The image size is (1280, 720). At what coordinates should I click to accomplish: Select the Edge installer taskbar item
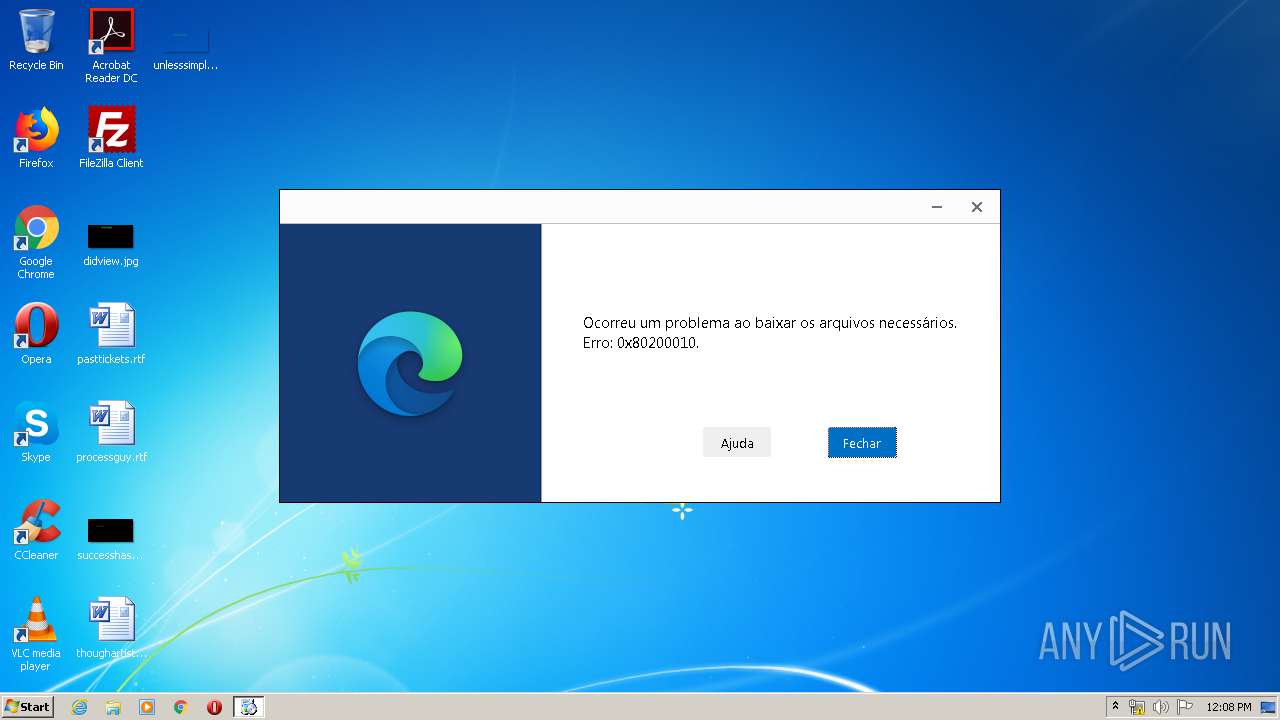(x=249, y=707)
